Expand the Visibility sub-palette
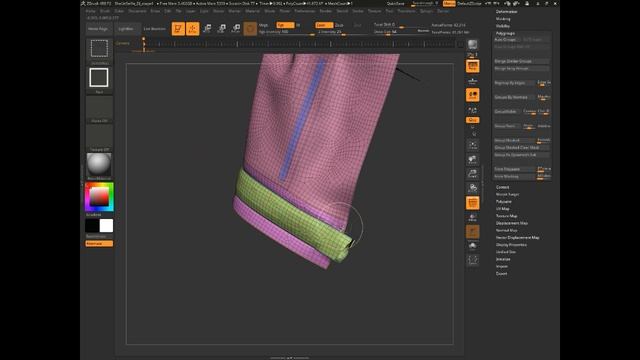Image resolution: width=640 pixels, height=360 pixels. 503,26
